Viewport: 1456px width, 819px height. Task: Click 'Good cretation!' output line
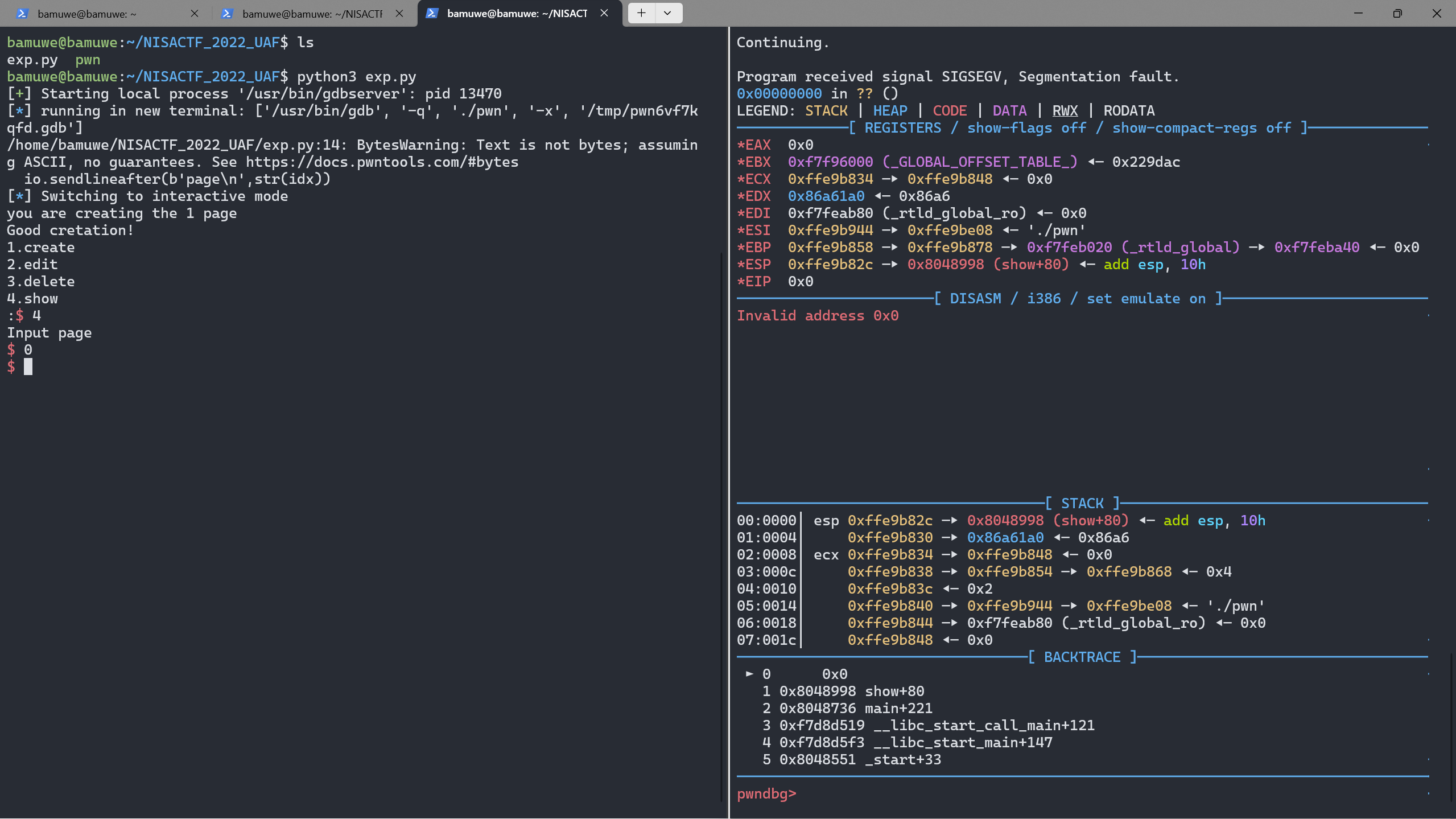coord(71,231)
